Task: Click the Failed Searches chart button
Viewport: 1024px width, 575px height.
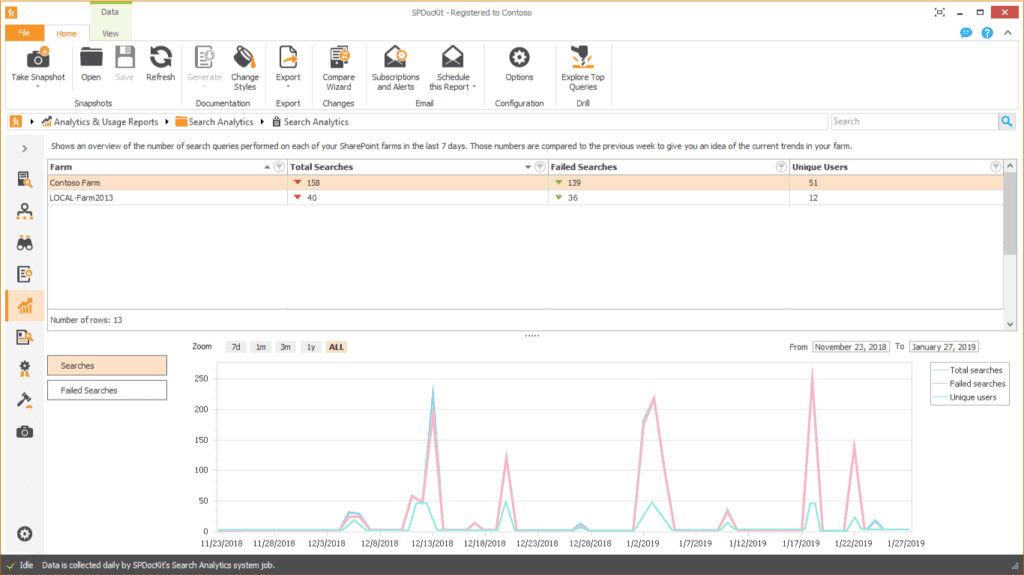Action: [107, 390]
